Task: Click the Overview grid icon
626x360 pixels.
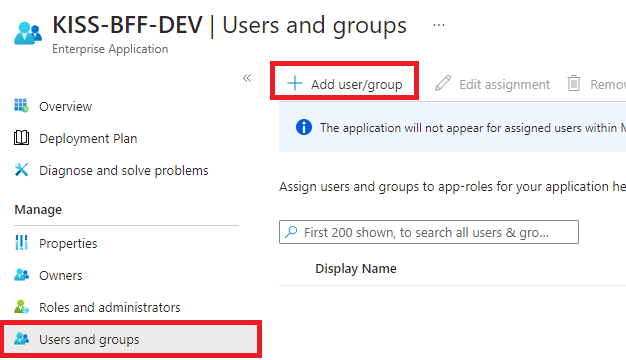Action: click(x=22, y=106)
